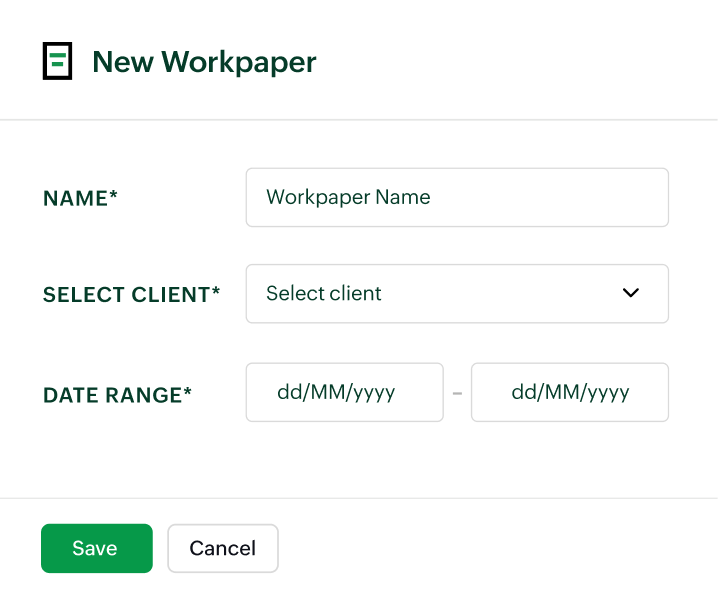This screenshot has height=606, width=718.
Task: Click the down chevron in Select client
Action: pos(630,293)
